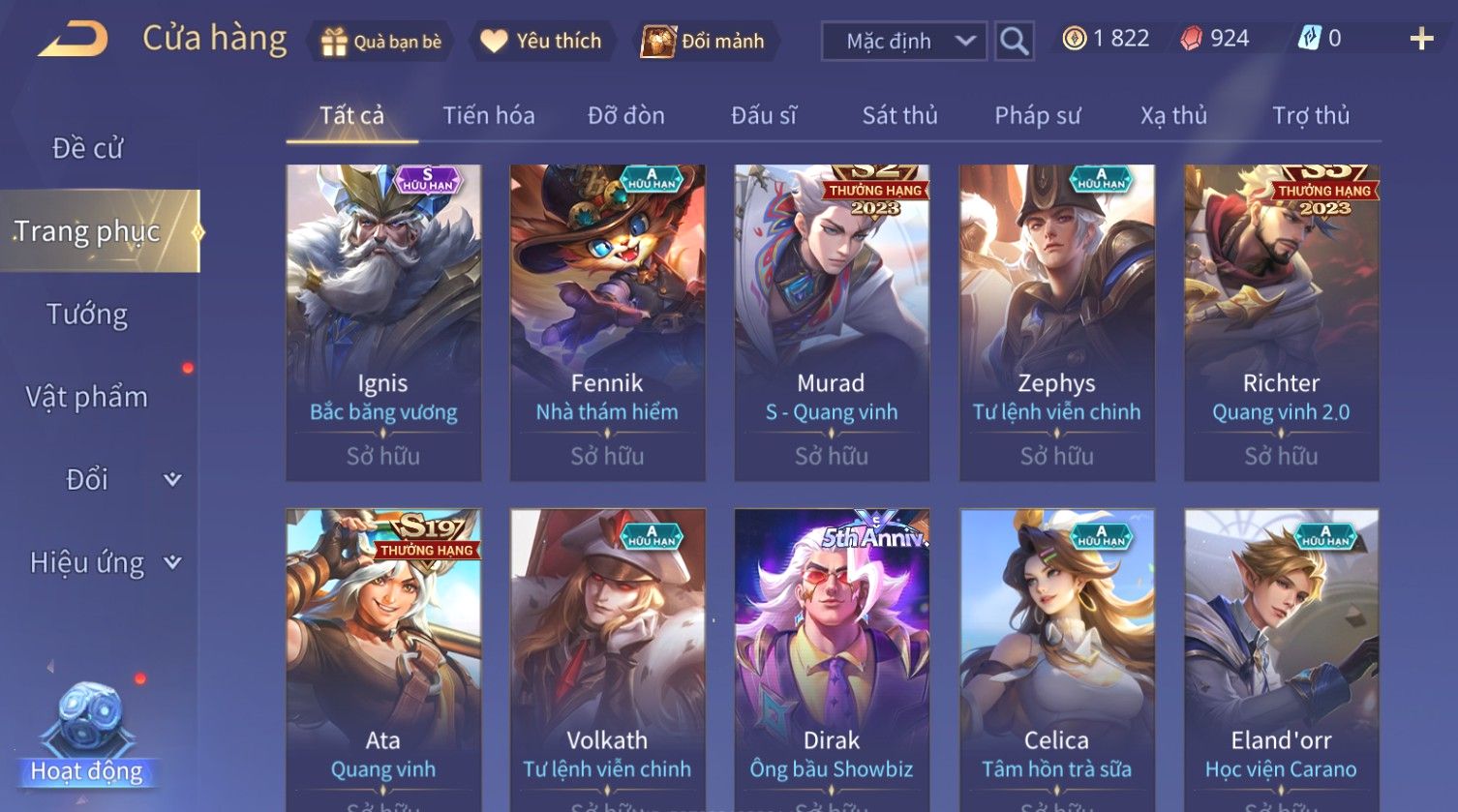Open the magnifier search icon
Viewport: 1458px width, 812px height.
click(1014, 41)
